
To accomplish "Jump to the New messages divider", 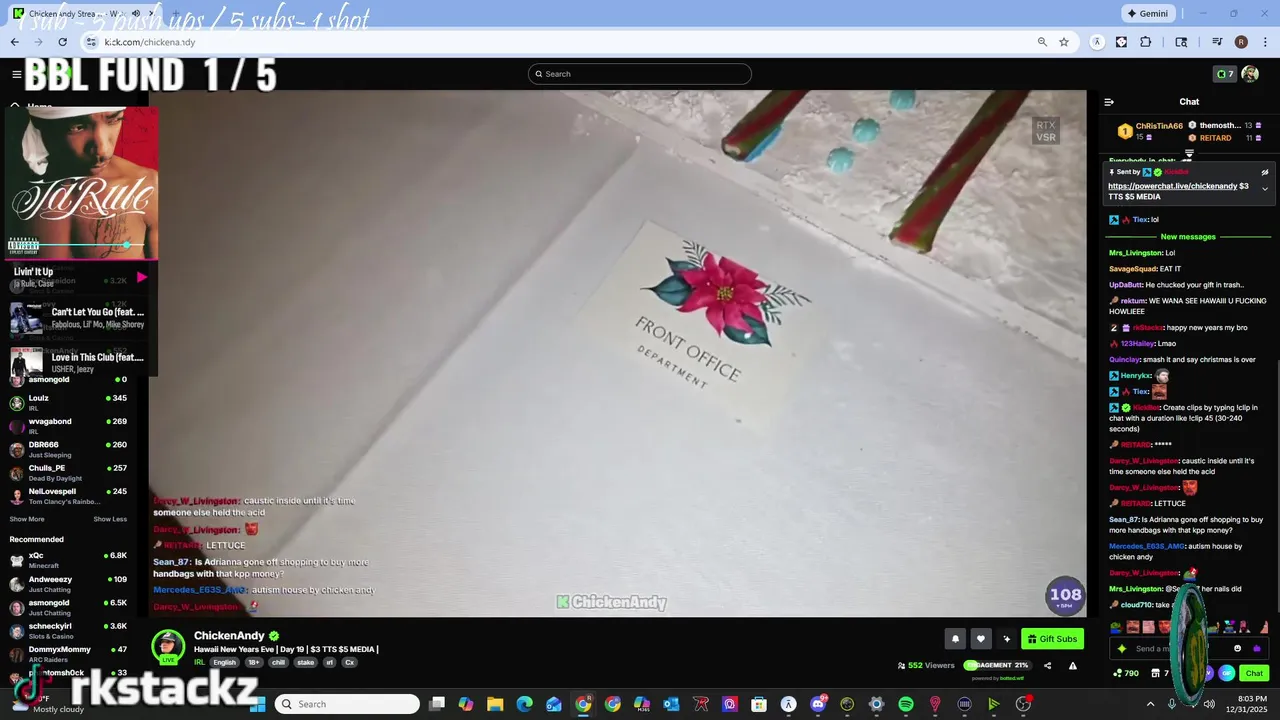I will pyautogui.click(x=1188, y=237).
